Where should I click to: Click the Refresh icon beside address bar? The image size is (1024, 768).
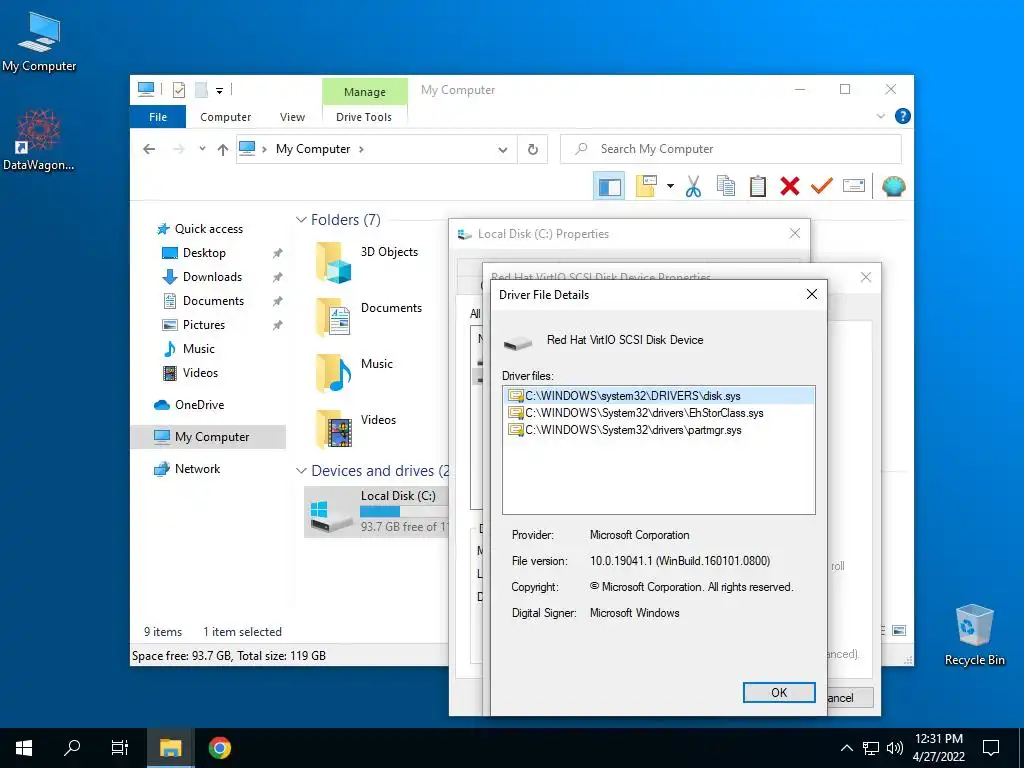533,150
